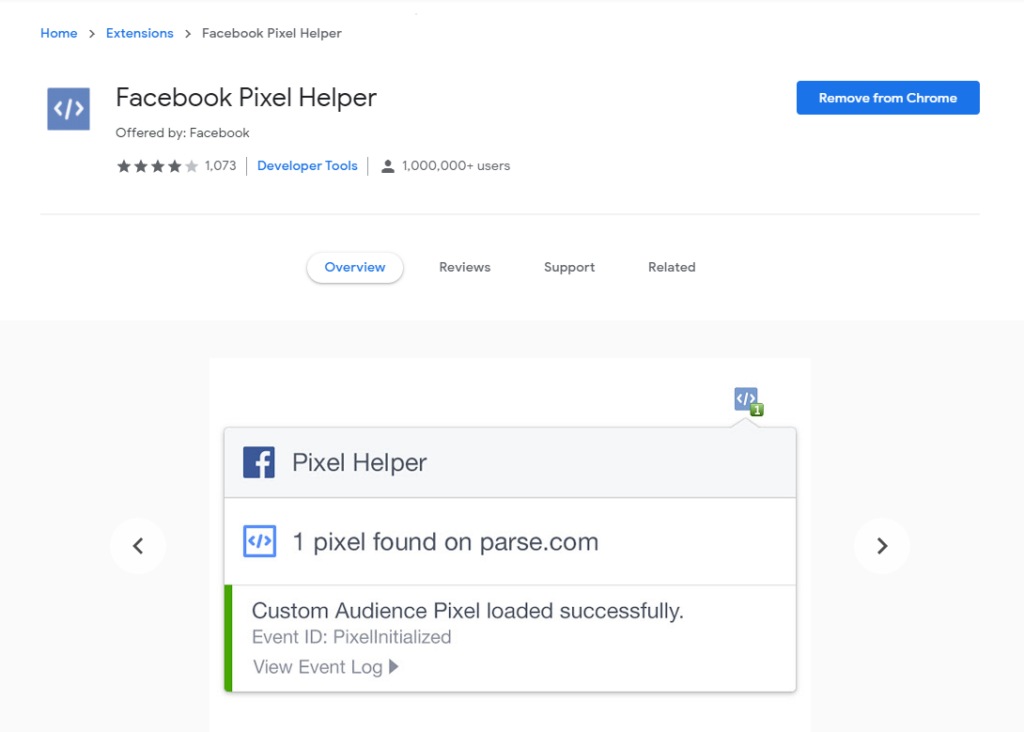Click the 1,000,000+ users text
This screenshot has width=1024, height=732.
click(456, 166)
